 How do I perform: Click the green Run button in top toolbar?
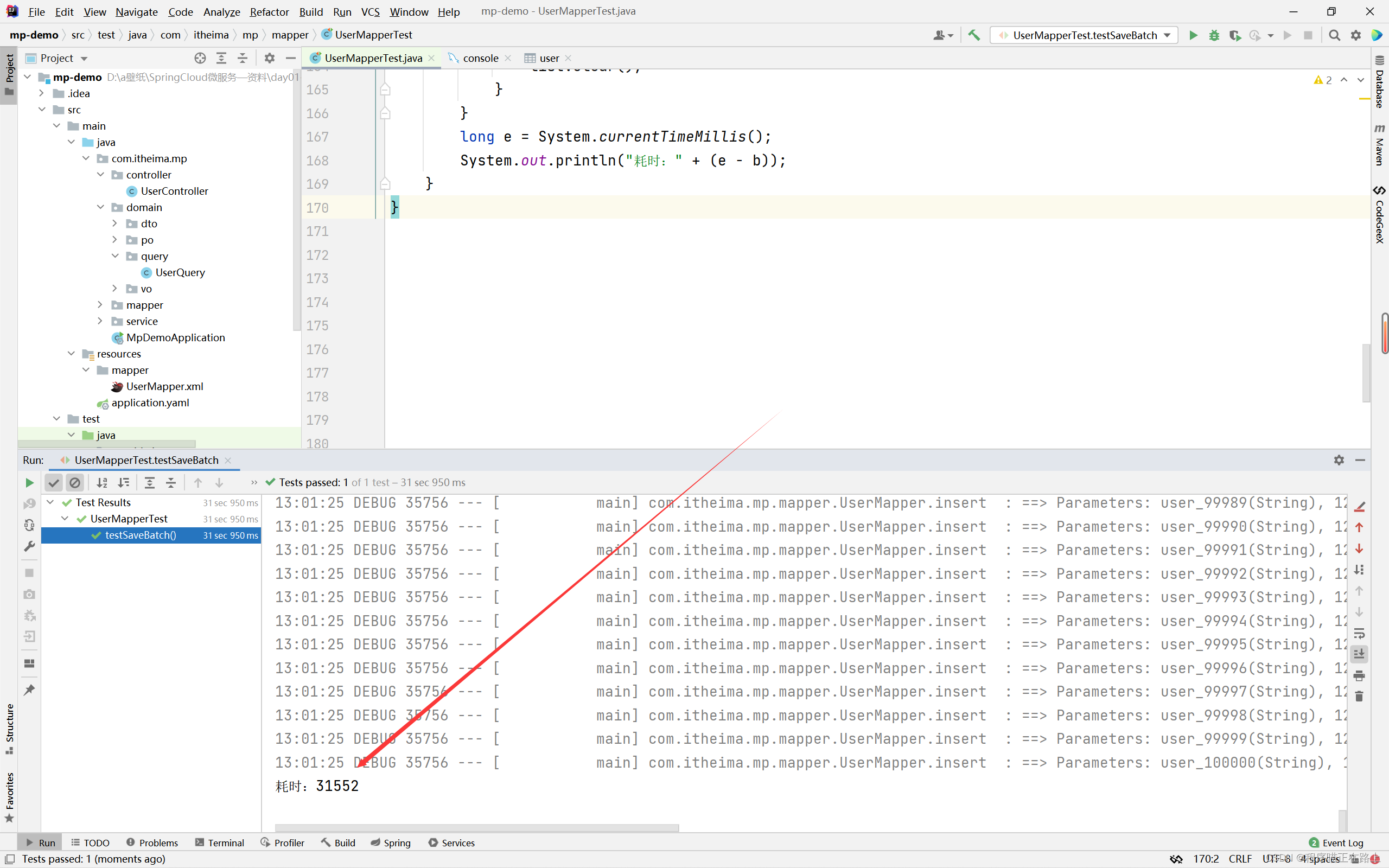[x=1193, y=36]
